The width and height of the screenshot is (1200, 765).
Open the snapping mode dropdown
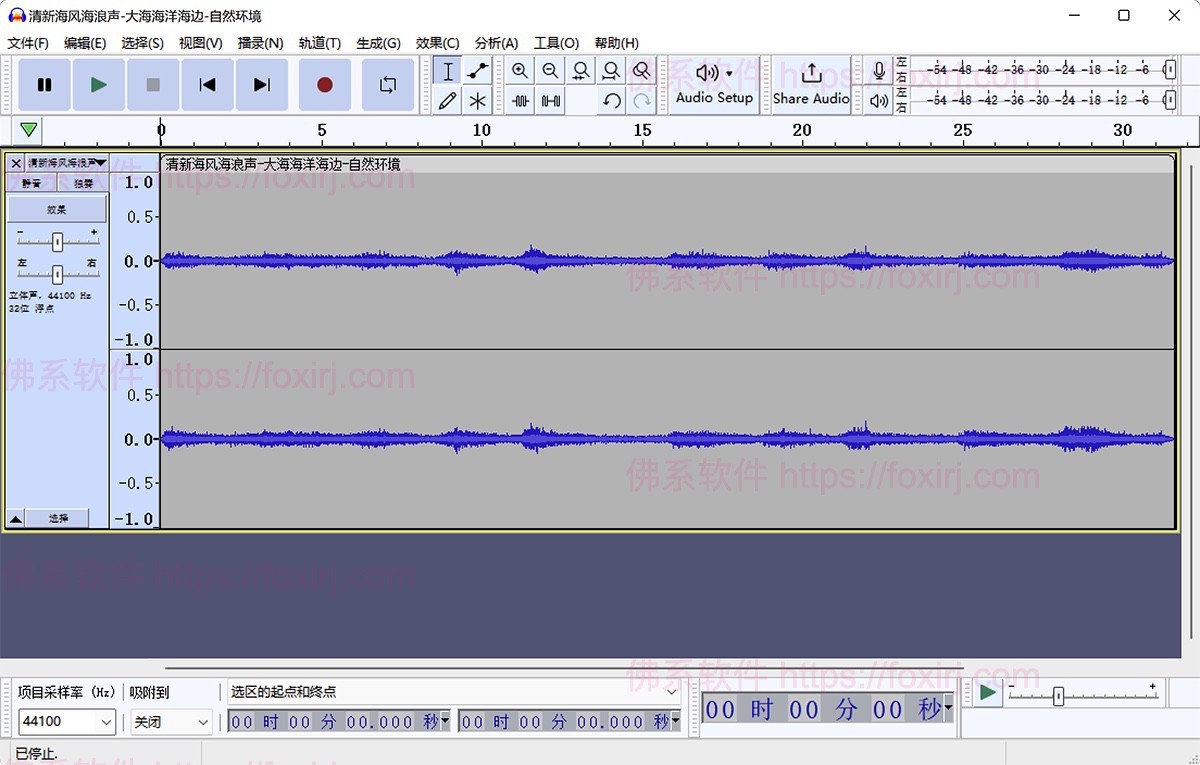click(169, 722)
